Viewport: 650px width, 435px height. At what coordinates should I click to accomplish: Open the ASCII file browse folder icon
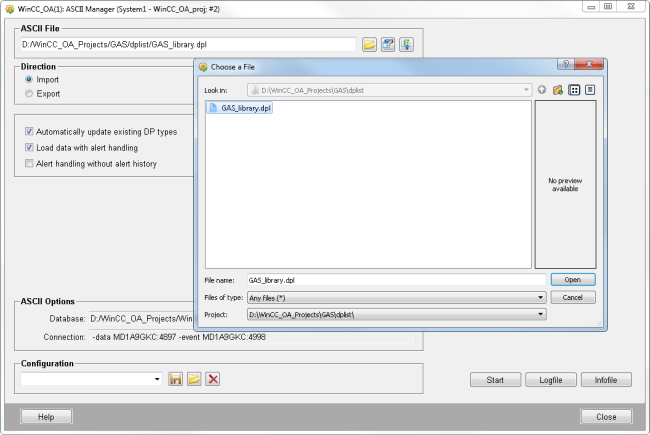(369, 44)
